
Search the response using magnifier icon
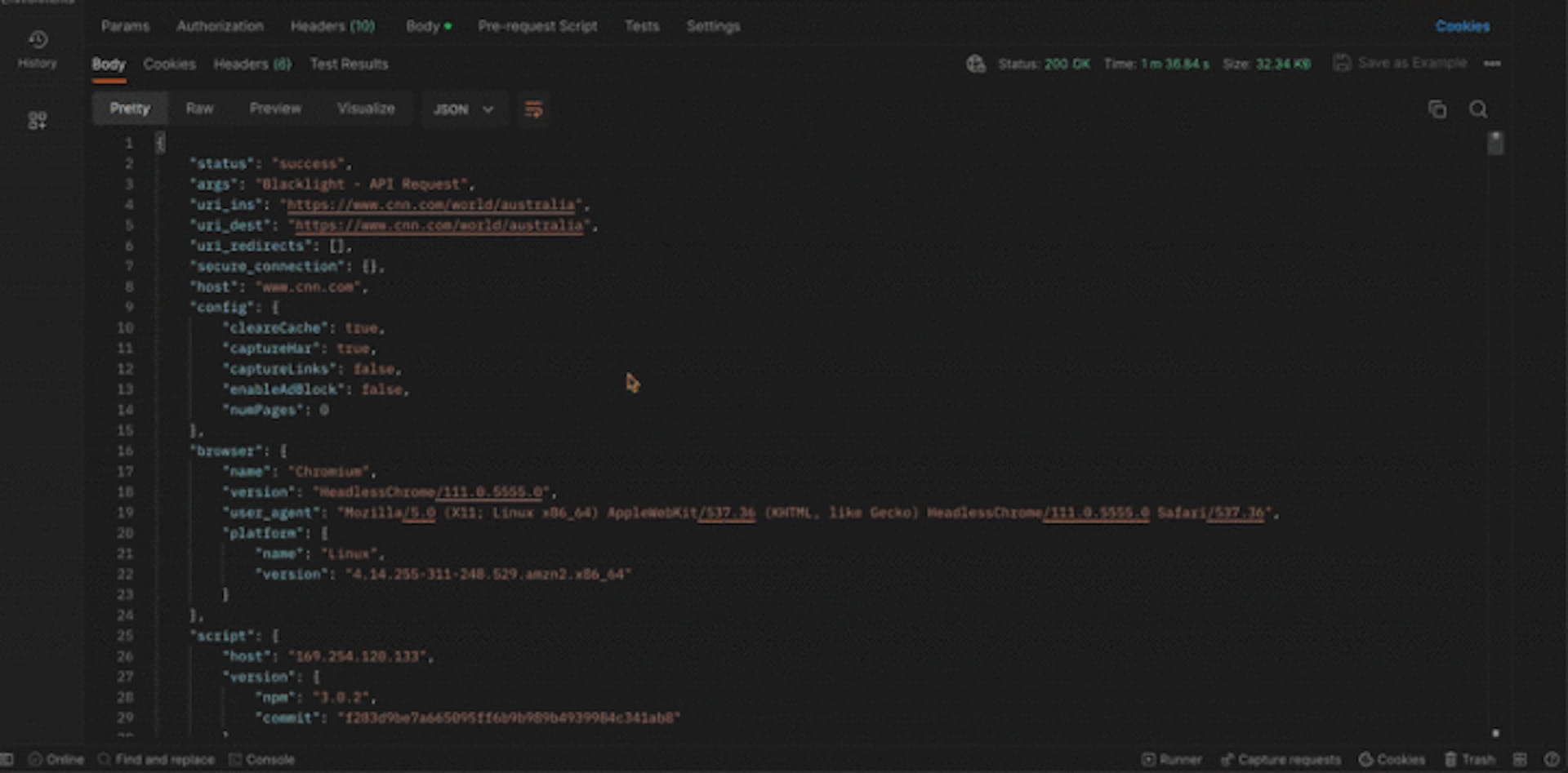[1478, 109]
